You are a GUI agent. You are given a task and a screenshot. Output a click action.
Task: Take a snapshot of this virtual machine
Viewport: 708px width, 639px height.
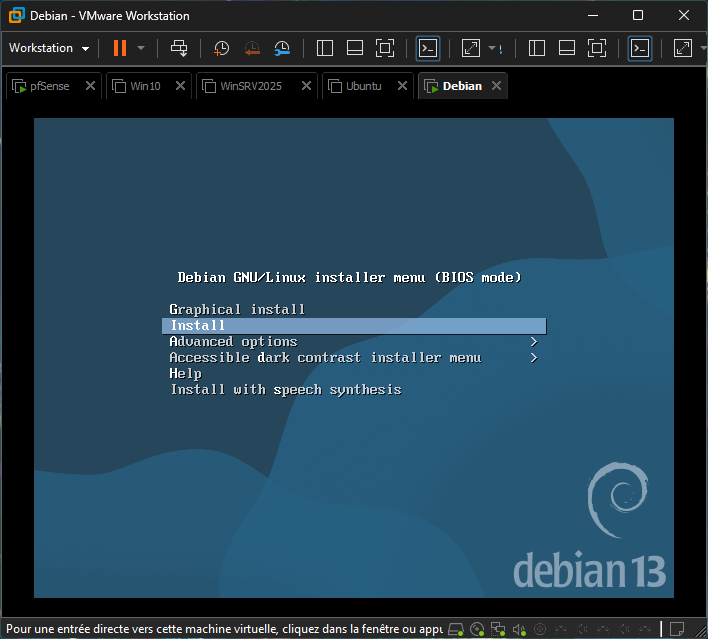pyautogui.click(x=221, y=48)
